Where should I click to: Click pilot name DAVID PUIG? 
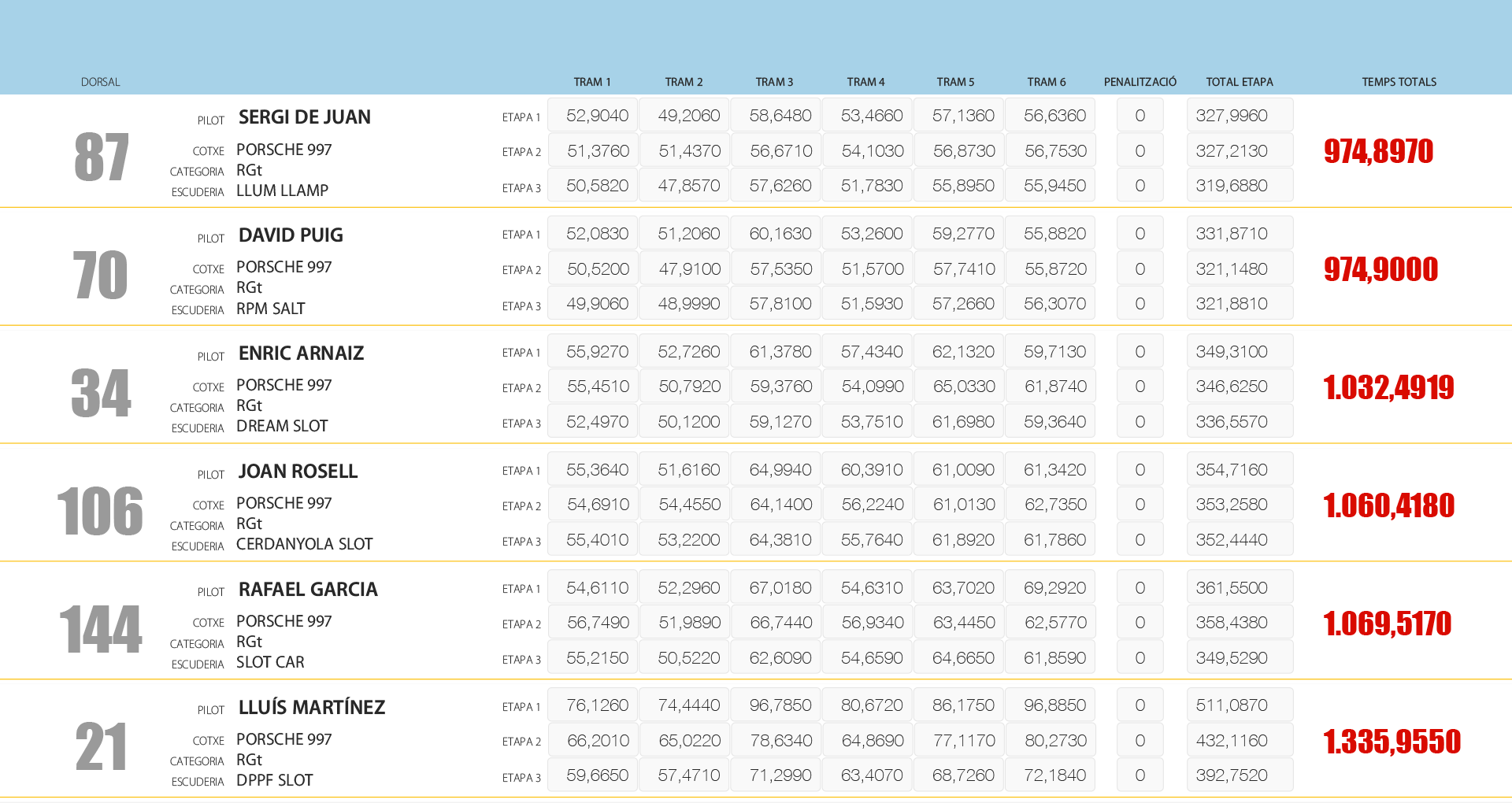pyautogui.click(x=291, y=235)
